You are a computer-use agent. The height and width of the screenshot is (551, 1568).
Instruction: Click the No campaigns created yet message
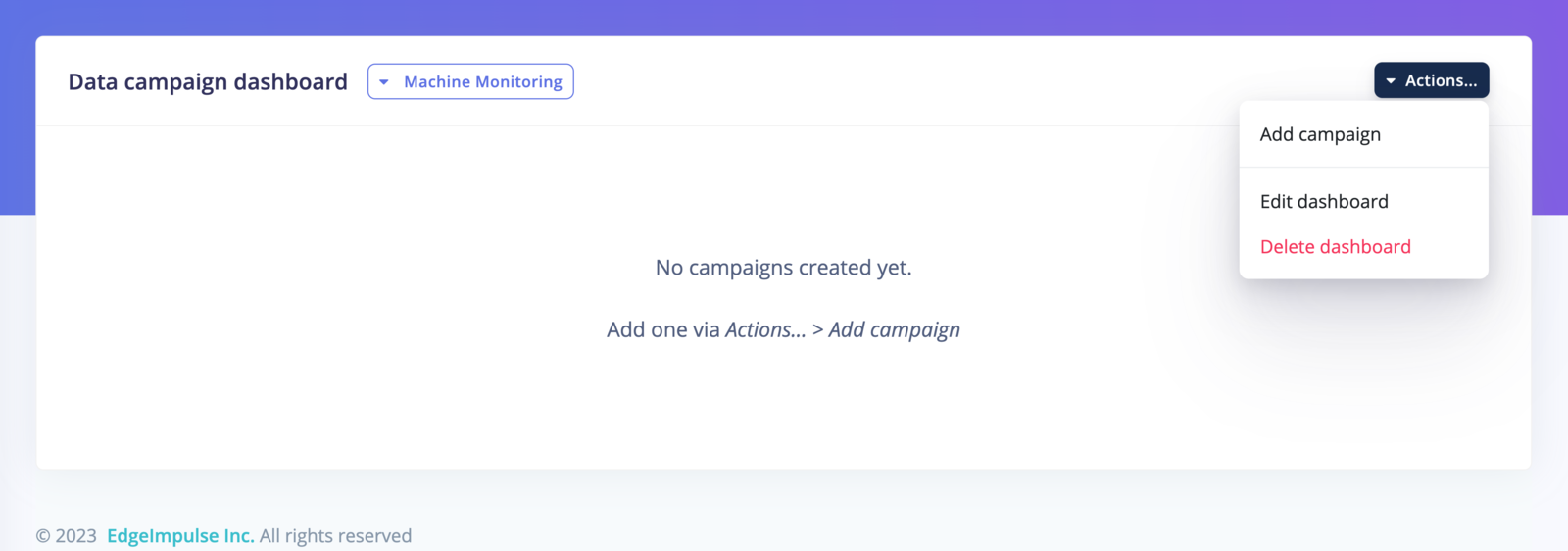click(783, 268)
